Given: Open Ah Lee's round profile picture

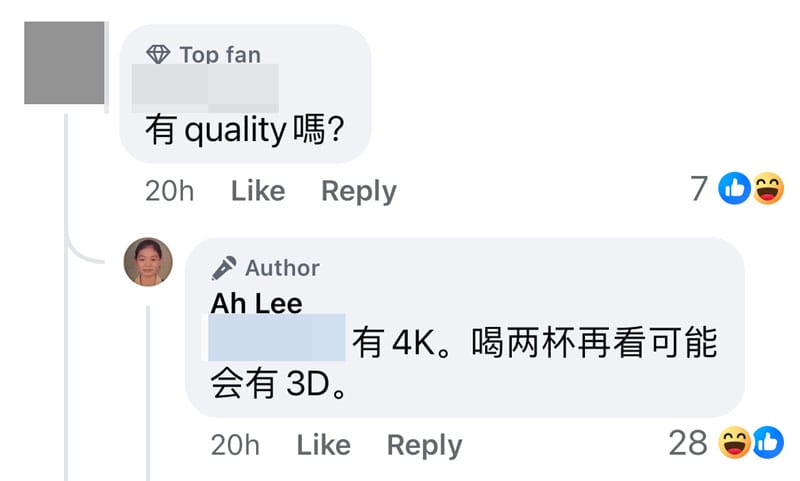Looking at the screenshot, I should pyautogui.click(x=148, y=262).
